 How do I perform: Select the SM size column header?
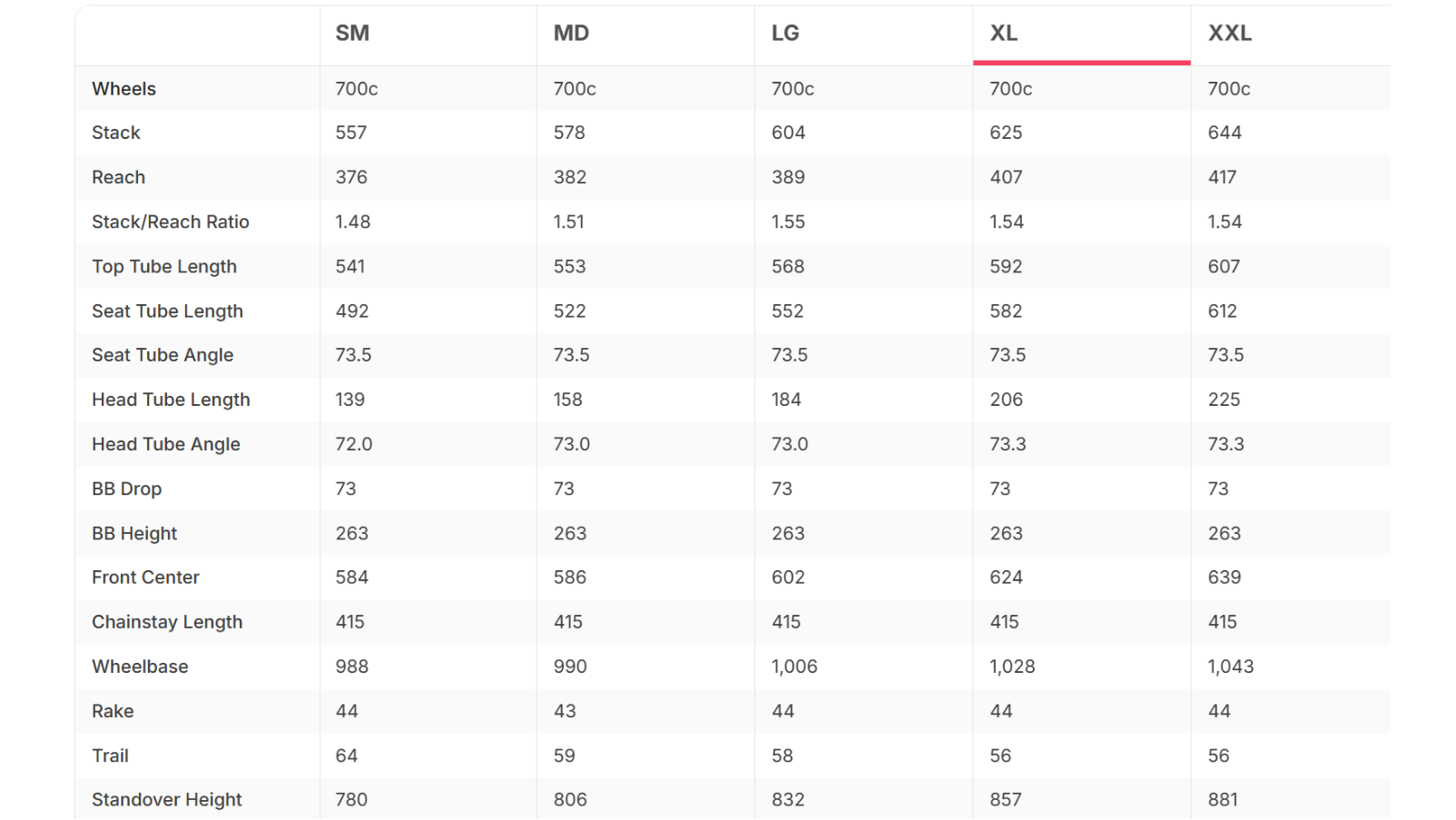pyautogui.click(x=352, y=34)
